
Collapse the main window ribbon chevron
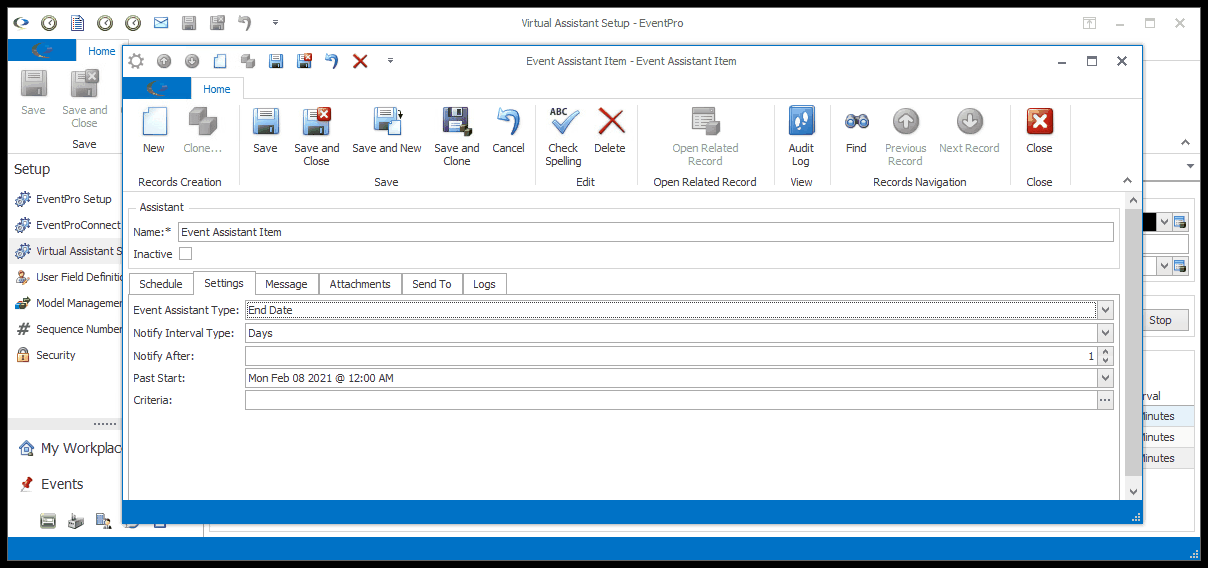[1187, 143]
